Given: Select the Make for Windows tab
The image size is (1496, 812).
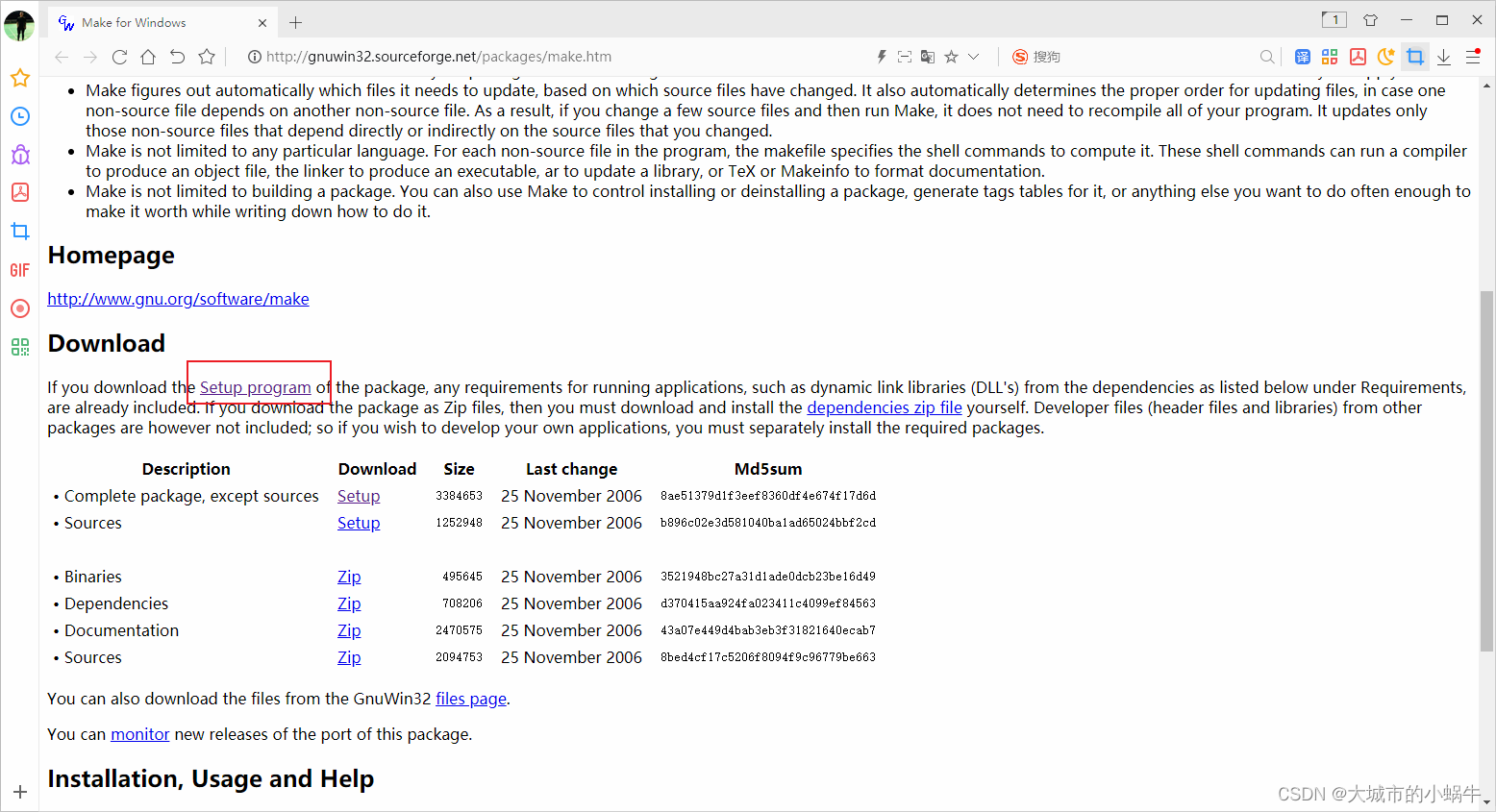Looking at the screenshot, I should (135, 21).
